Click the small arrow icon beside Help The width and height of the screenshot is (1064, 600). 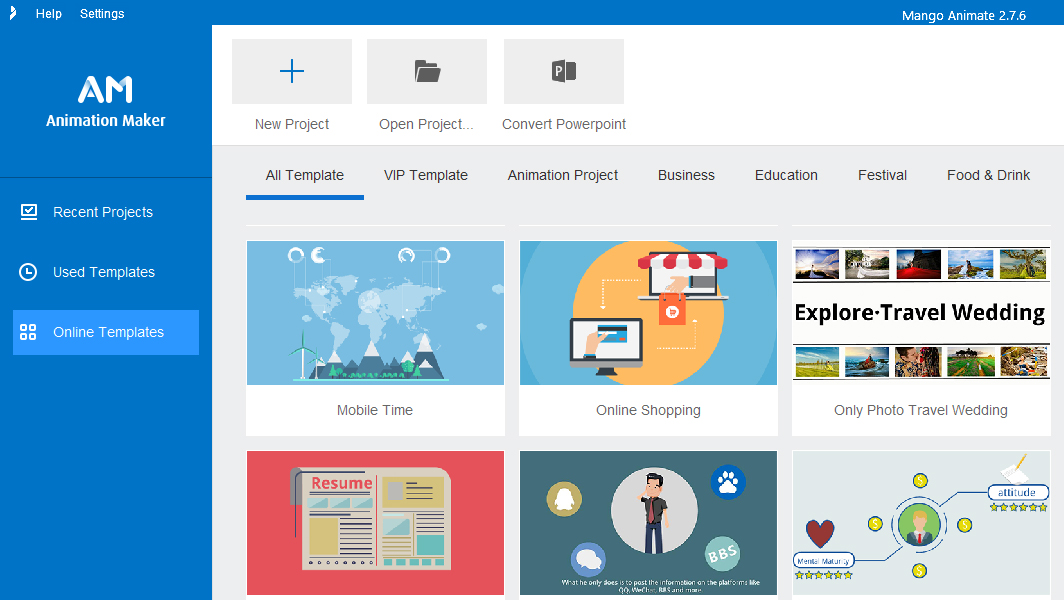[x=13, y=13]
